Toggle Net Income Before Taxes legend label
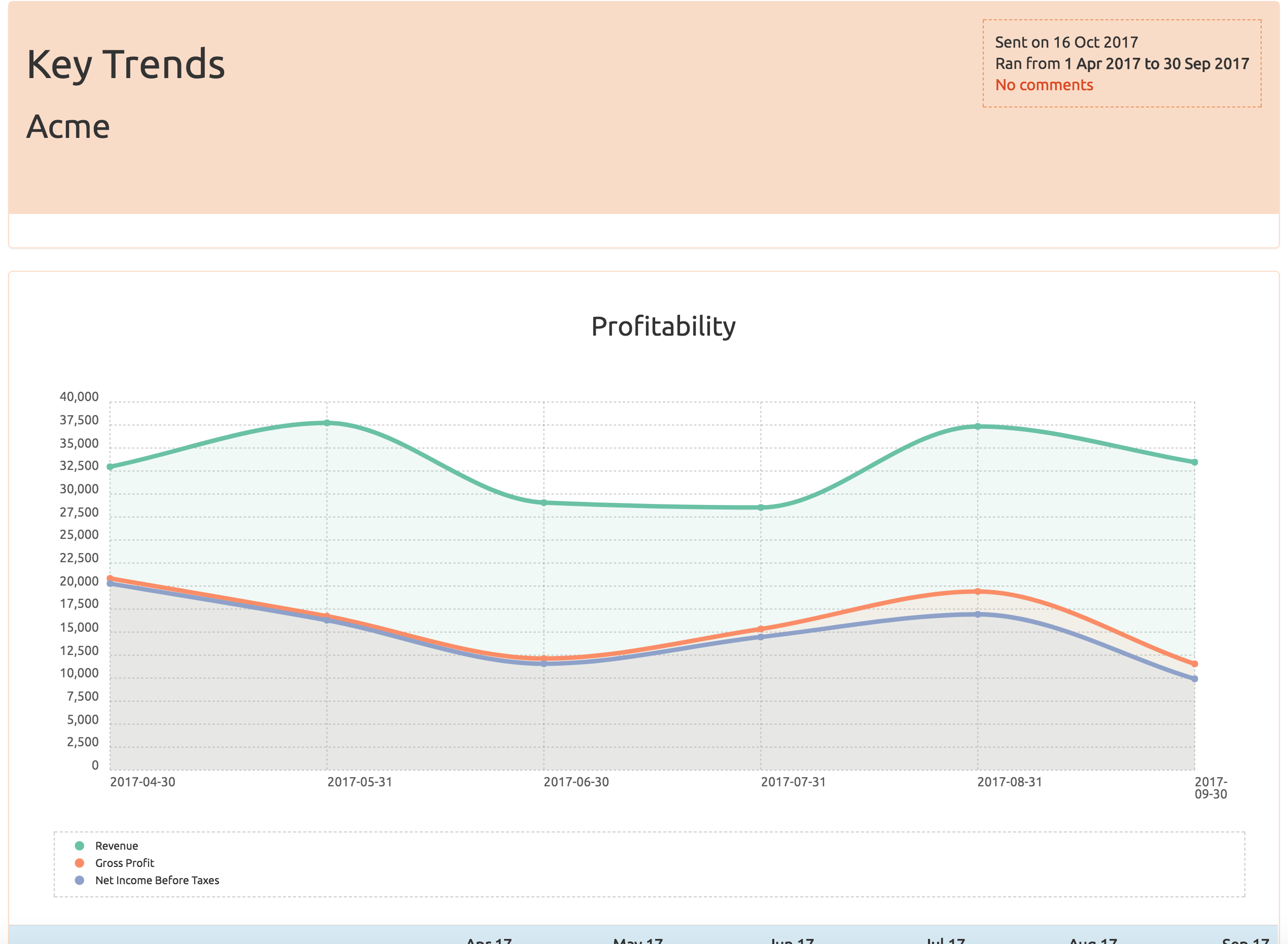This screenshot has width=1288, height=944. click(157, 880)
